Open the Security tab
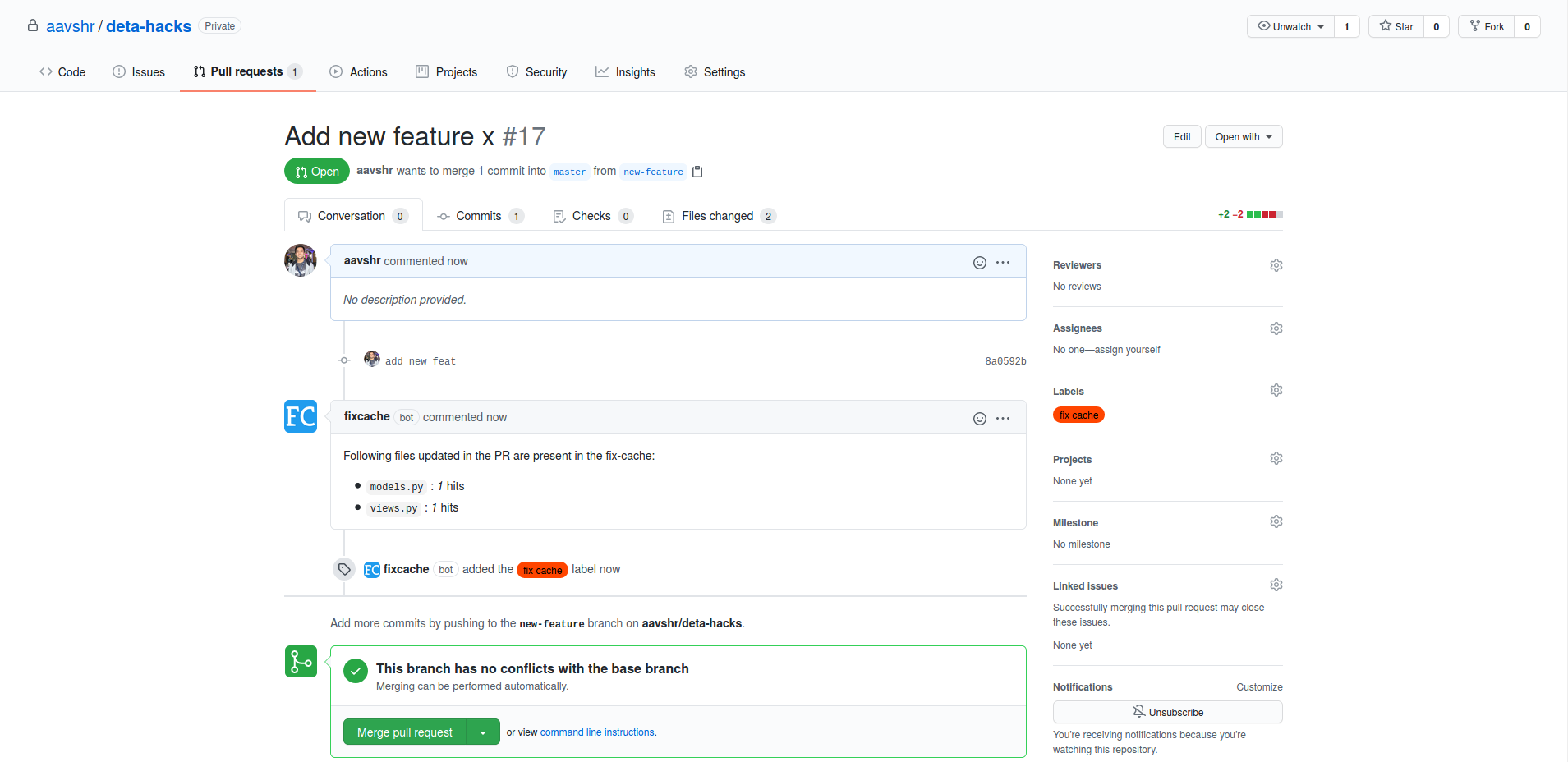The height and width of the screenshot is (762, 1568). click(x=536, y=72)
